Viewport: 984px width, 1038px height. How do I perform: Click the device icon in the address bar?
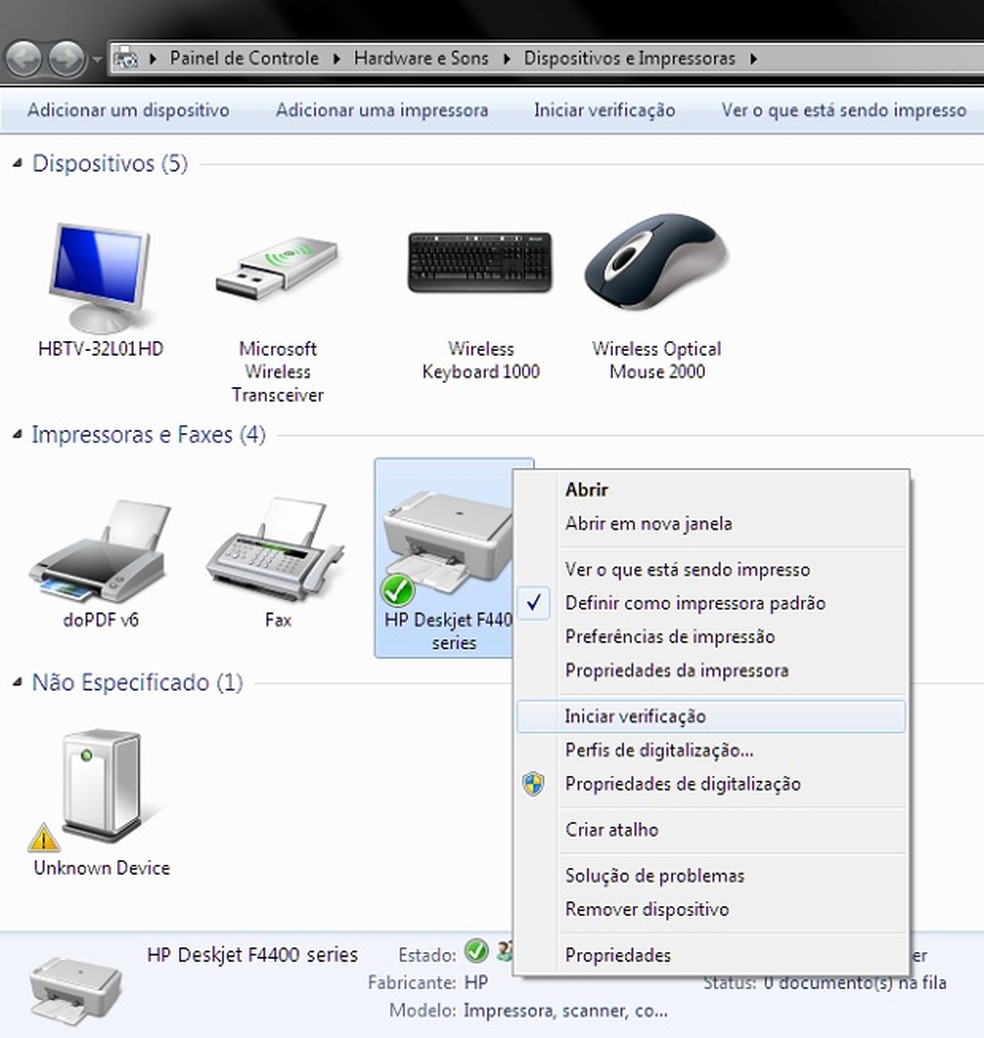128,58
